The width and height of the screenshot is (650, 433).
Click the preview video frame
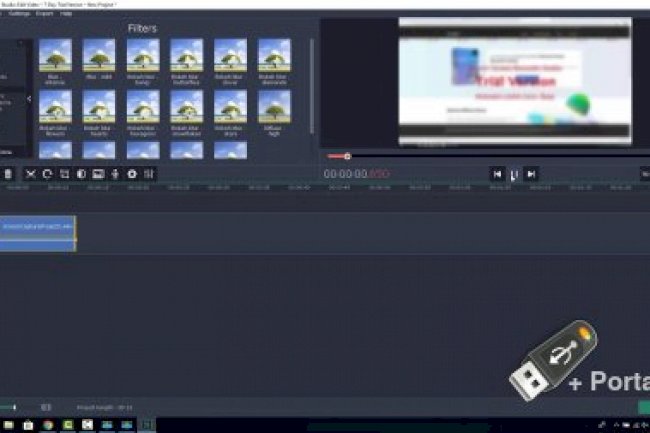pyautogui.click(x=514, y=81)
